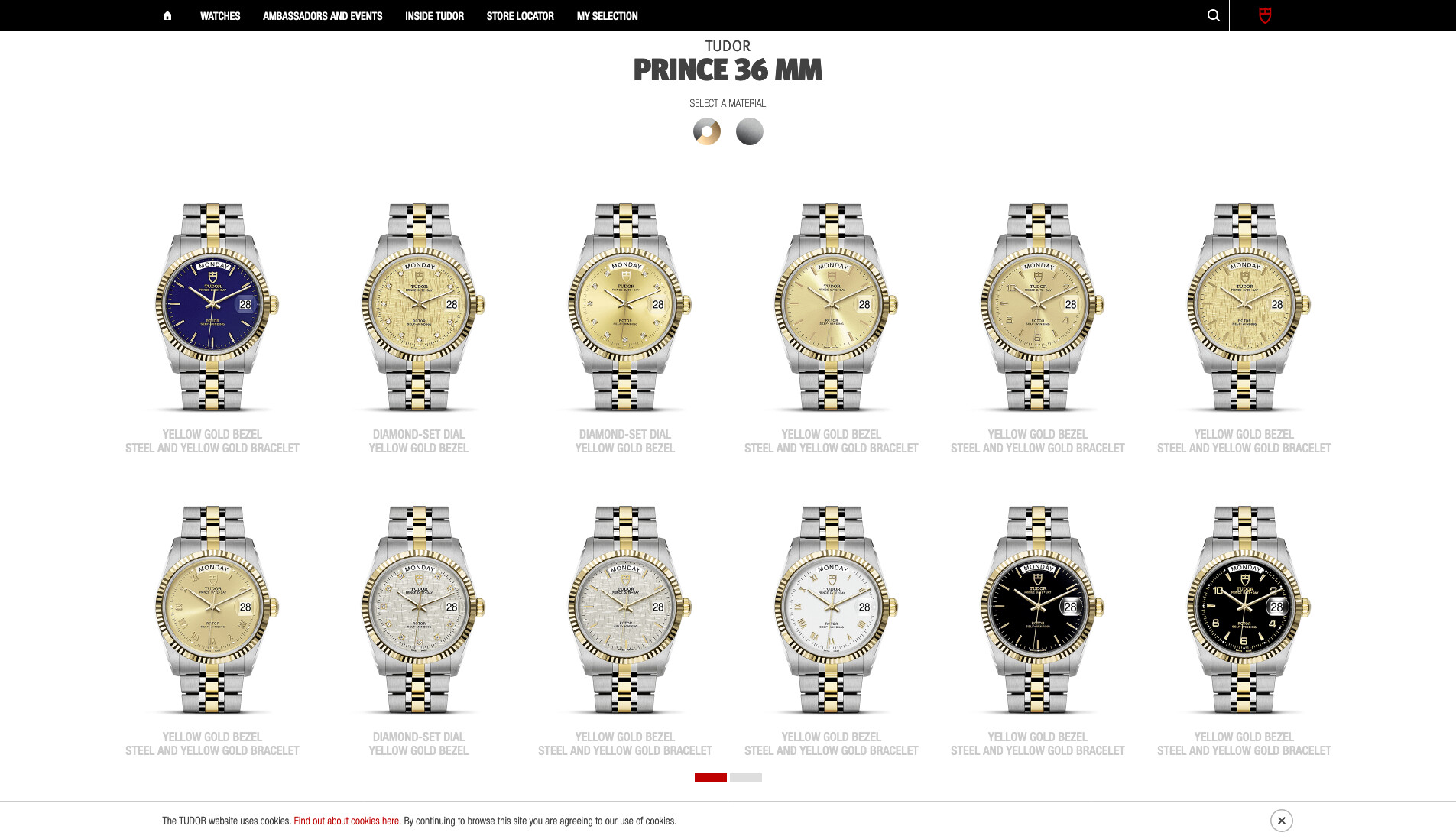1456x839 pixels.
Task: Open My Selection
Action: (607, 16)
